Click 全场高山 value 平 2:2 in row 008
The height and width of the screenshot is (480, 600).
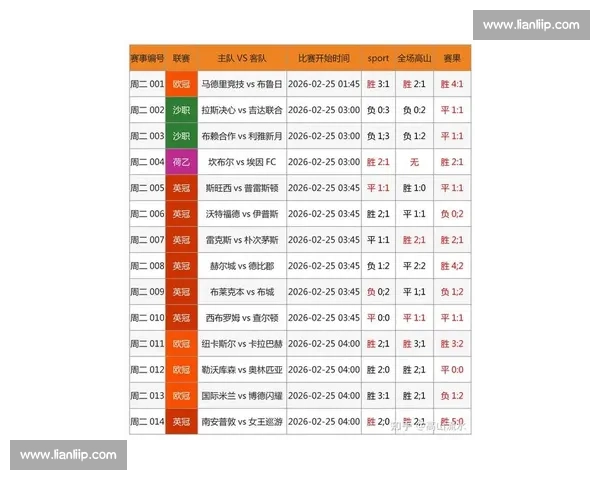click(x=414, y=266)
